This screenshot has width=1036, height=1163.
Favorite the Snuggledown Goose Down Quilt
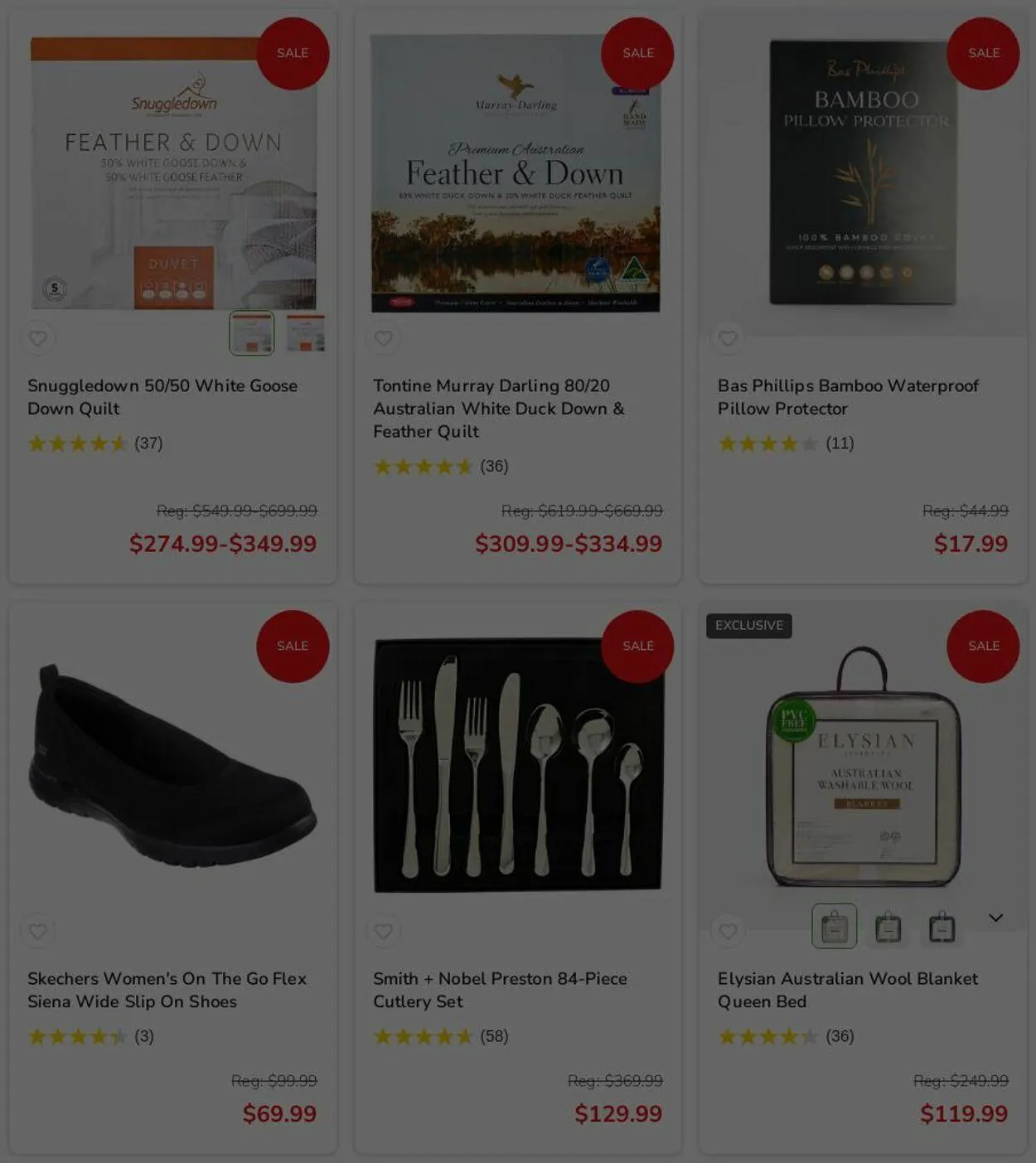(x=38, y=338)
